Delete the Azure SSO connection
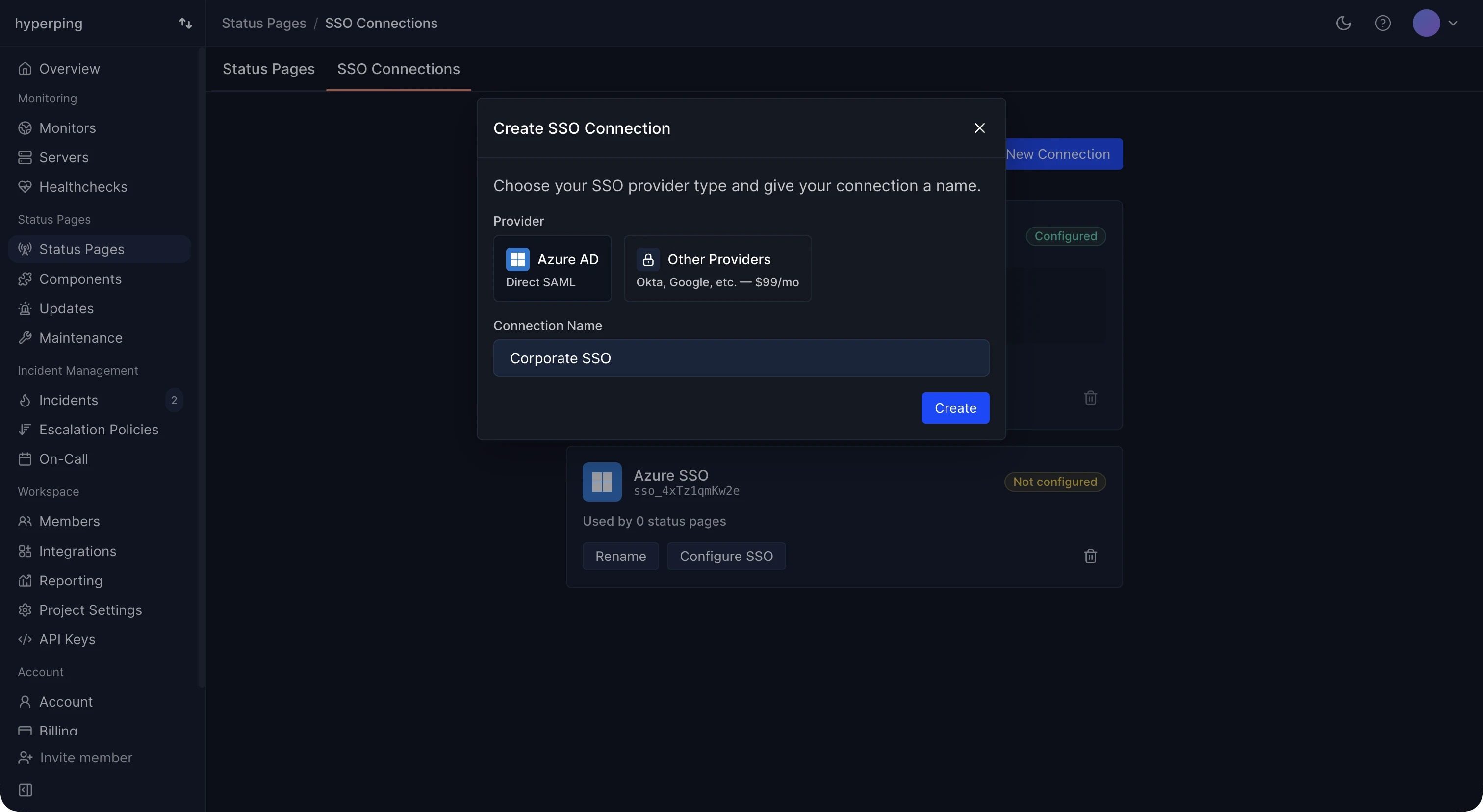Screen dimensions: 1483x812 tap(1090, 556)
